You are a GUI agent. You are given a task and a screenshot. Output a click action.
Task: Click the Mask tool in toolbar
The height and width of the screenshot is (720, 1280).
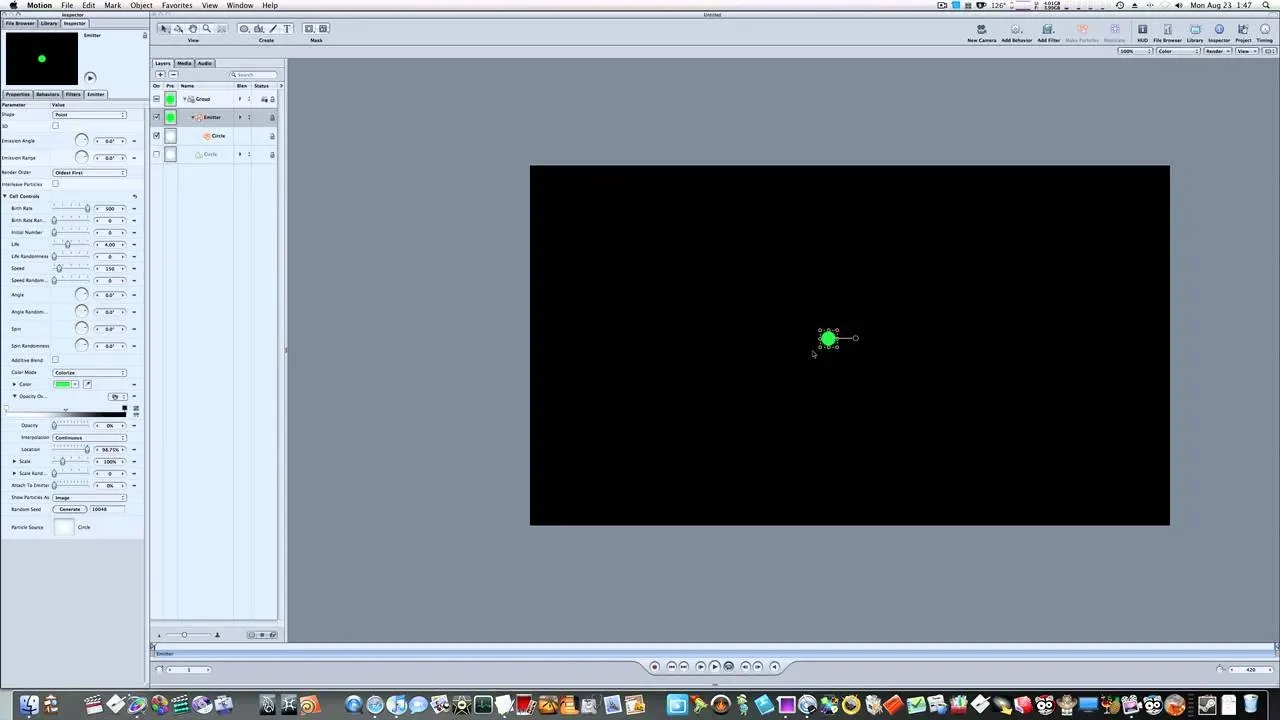tap(309, 29)
